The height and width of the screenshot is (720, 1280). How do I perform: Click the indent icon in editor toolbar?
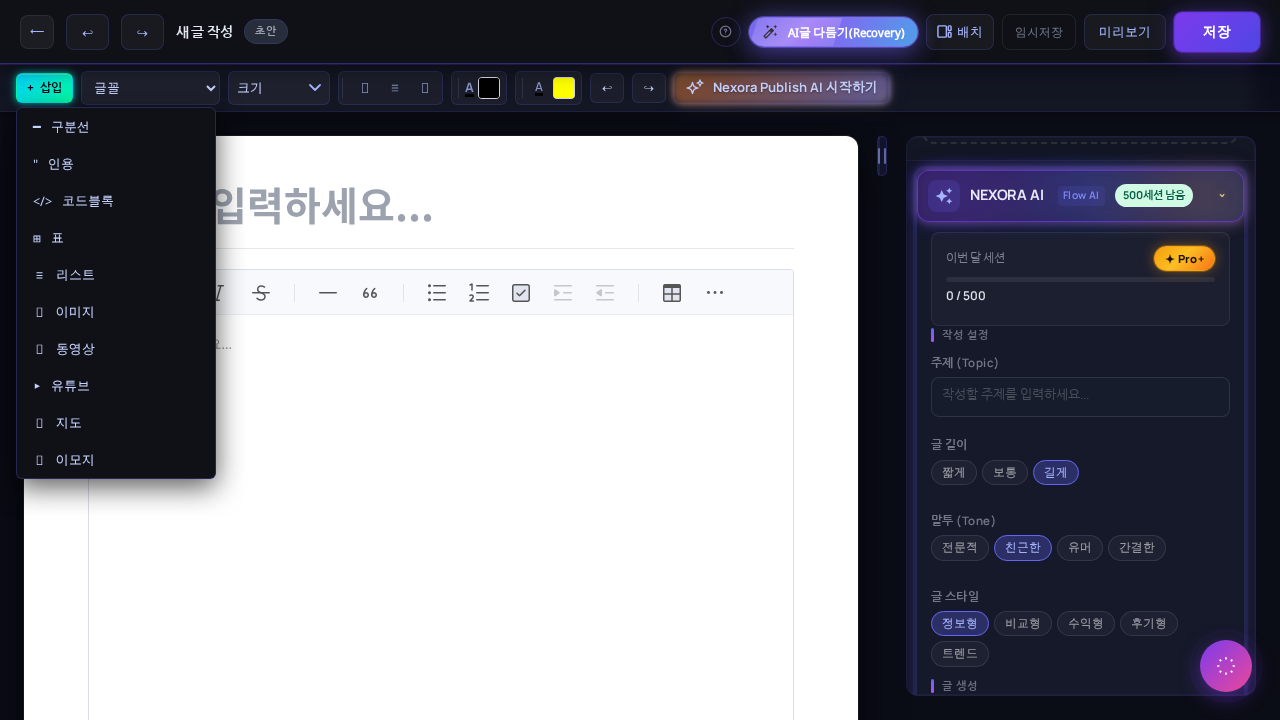click(563, 293)
